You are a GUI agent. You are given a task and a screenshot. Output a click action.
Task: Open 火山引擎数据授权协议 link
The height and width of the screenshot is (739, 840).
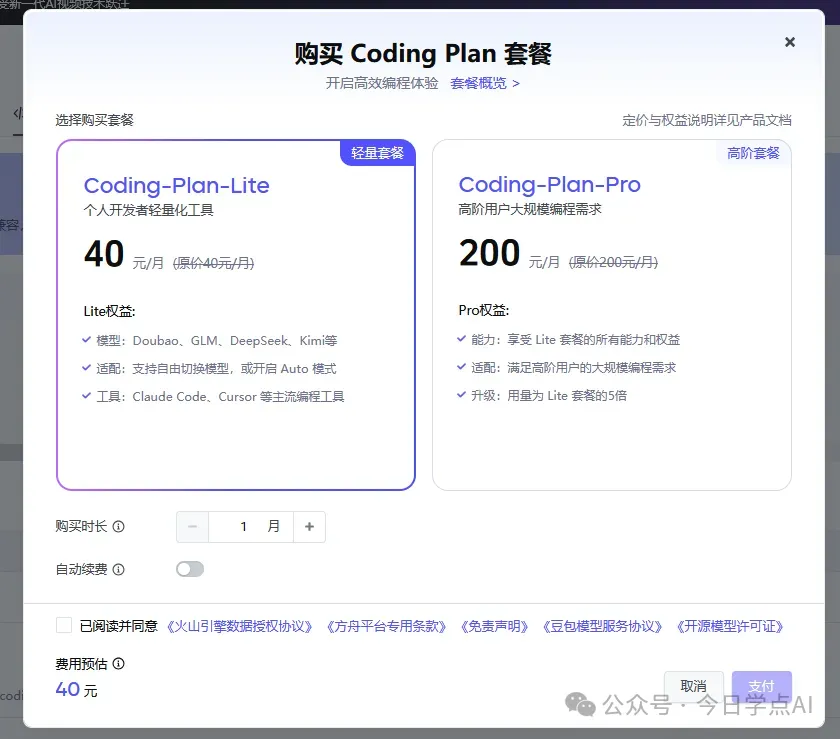click(240, 627)
